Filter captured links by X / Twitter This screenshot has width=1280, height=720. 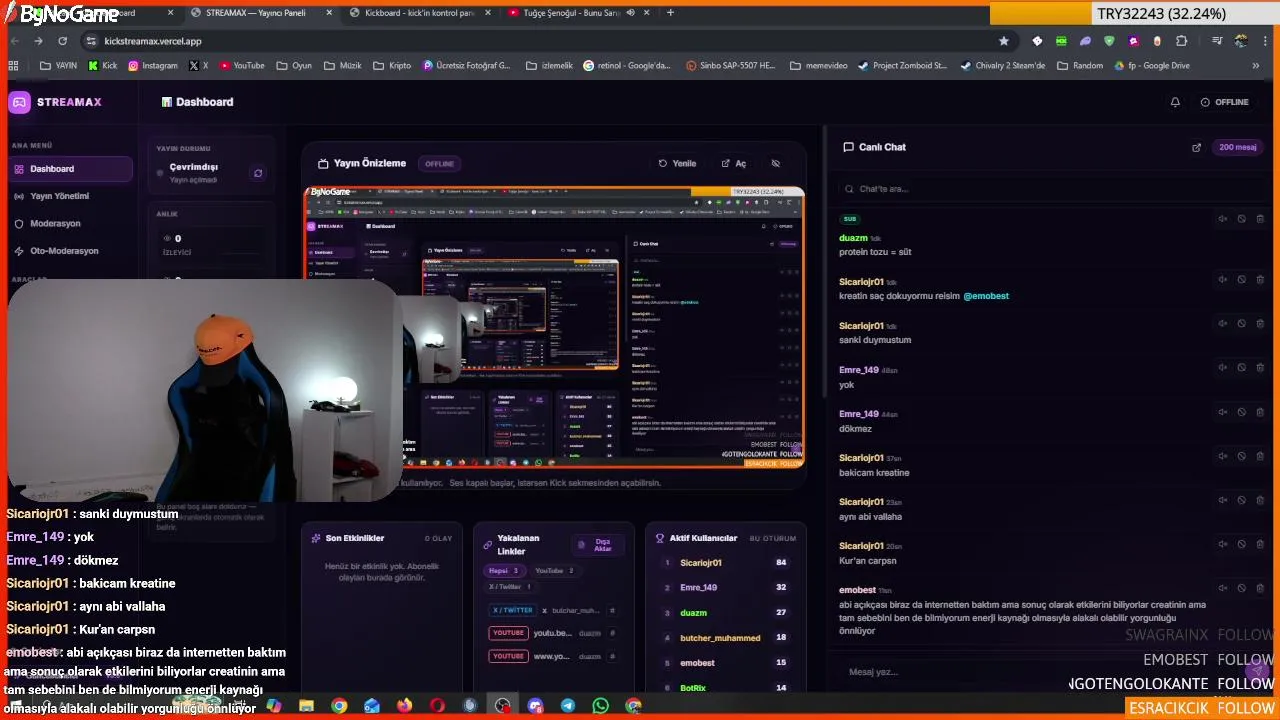[x=510, y=586]
